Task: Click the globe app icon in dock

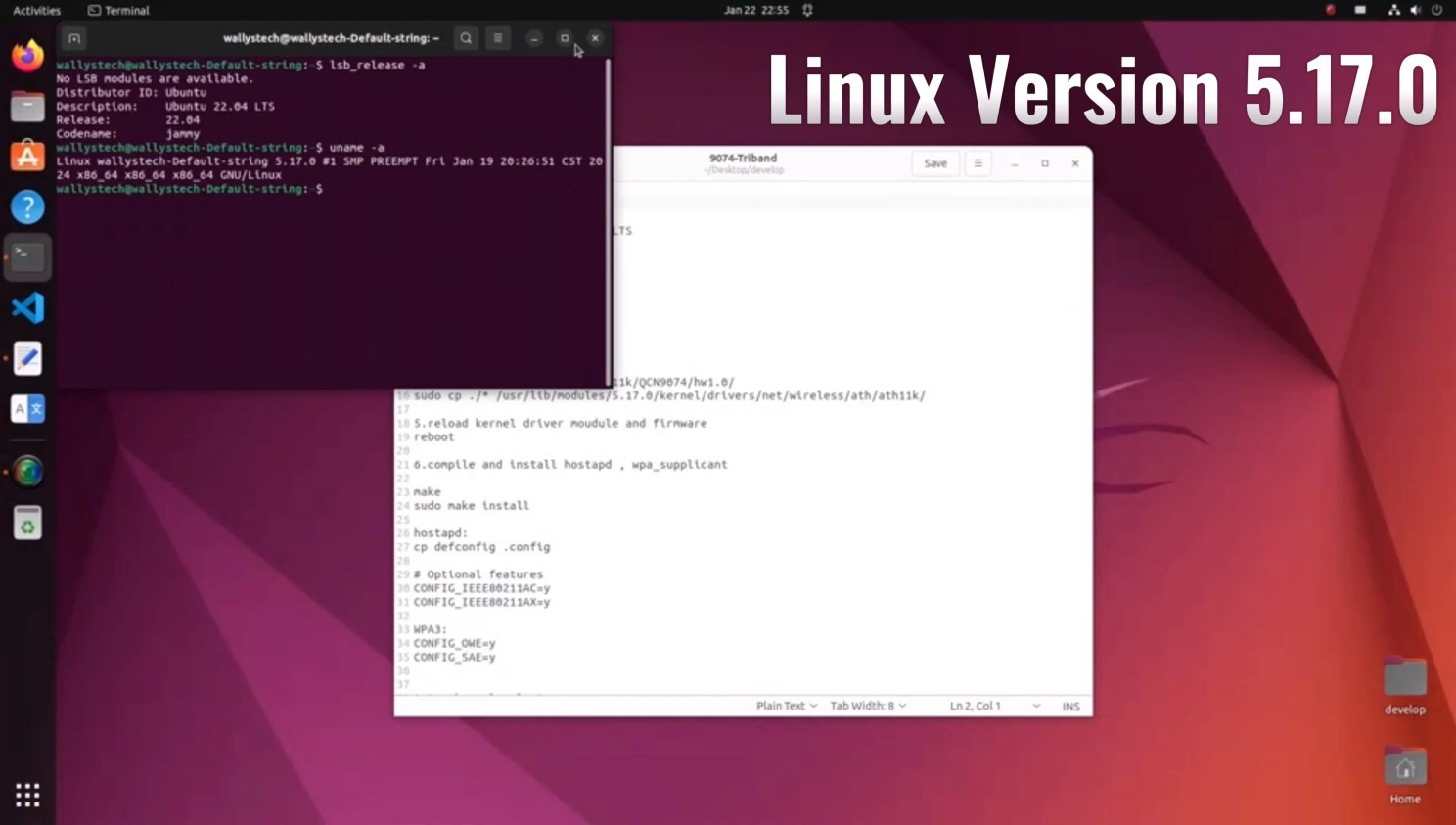Action: [x=27, y=472]
